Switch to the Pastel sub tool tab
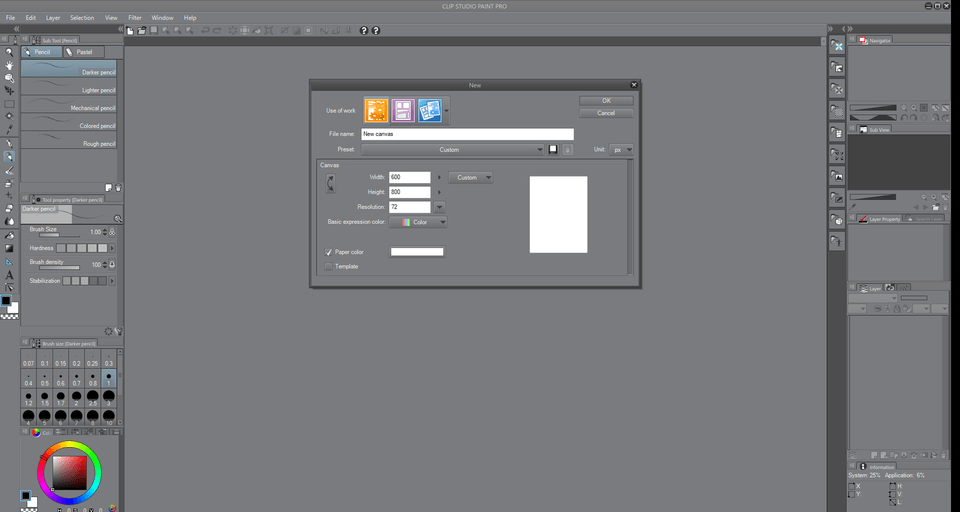960x512 pixels. click(x=84, y=52)
